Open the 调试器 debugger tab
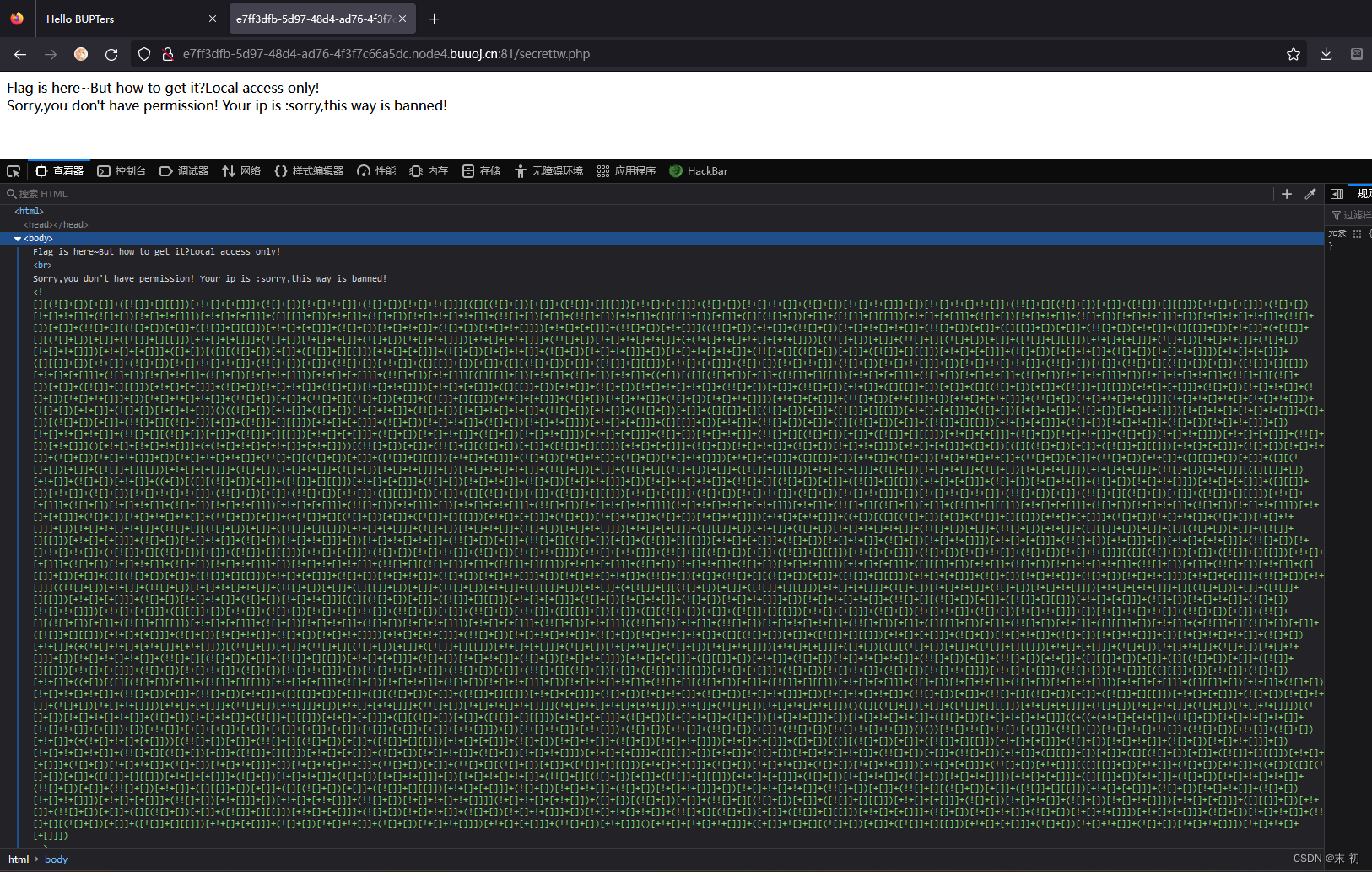This screenshot has width=1372, height=872. click(x=184, y=171)
